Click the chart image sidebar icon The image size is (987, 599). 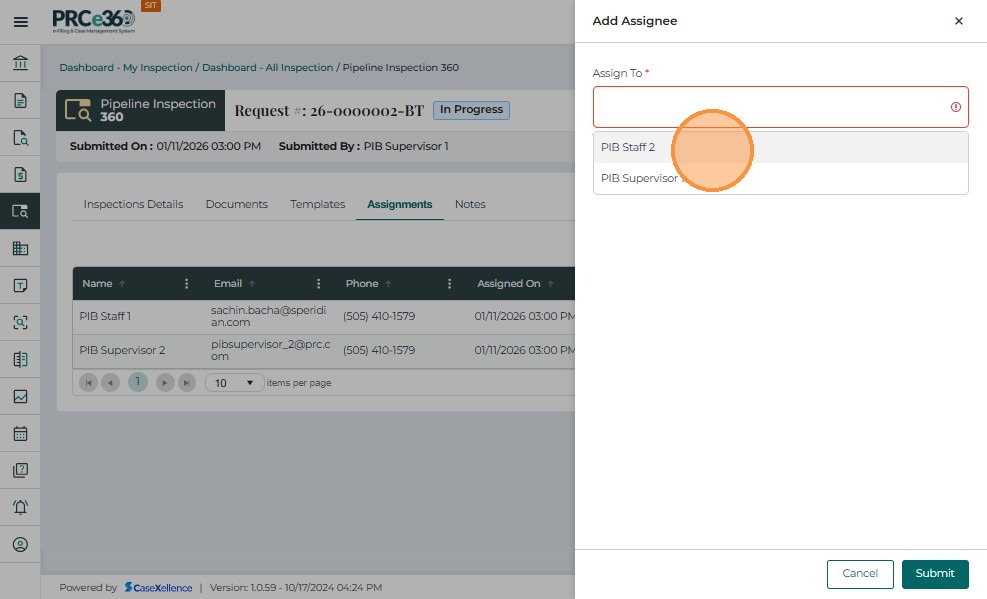click(20, 397)
